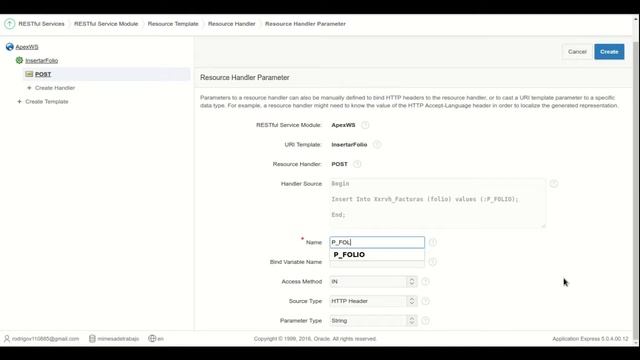640x360 pixels.
Task: Click the InsertarFolio URI Template value
Action: coord(349,144)
